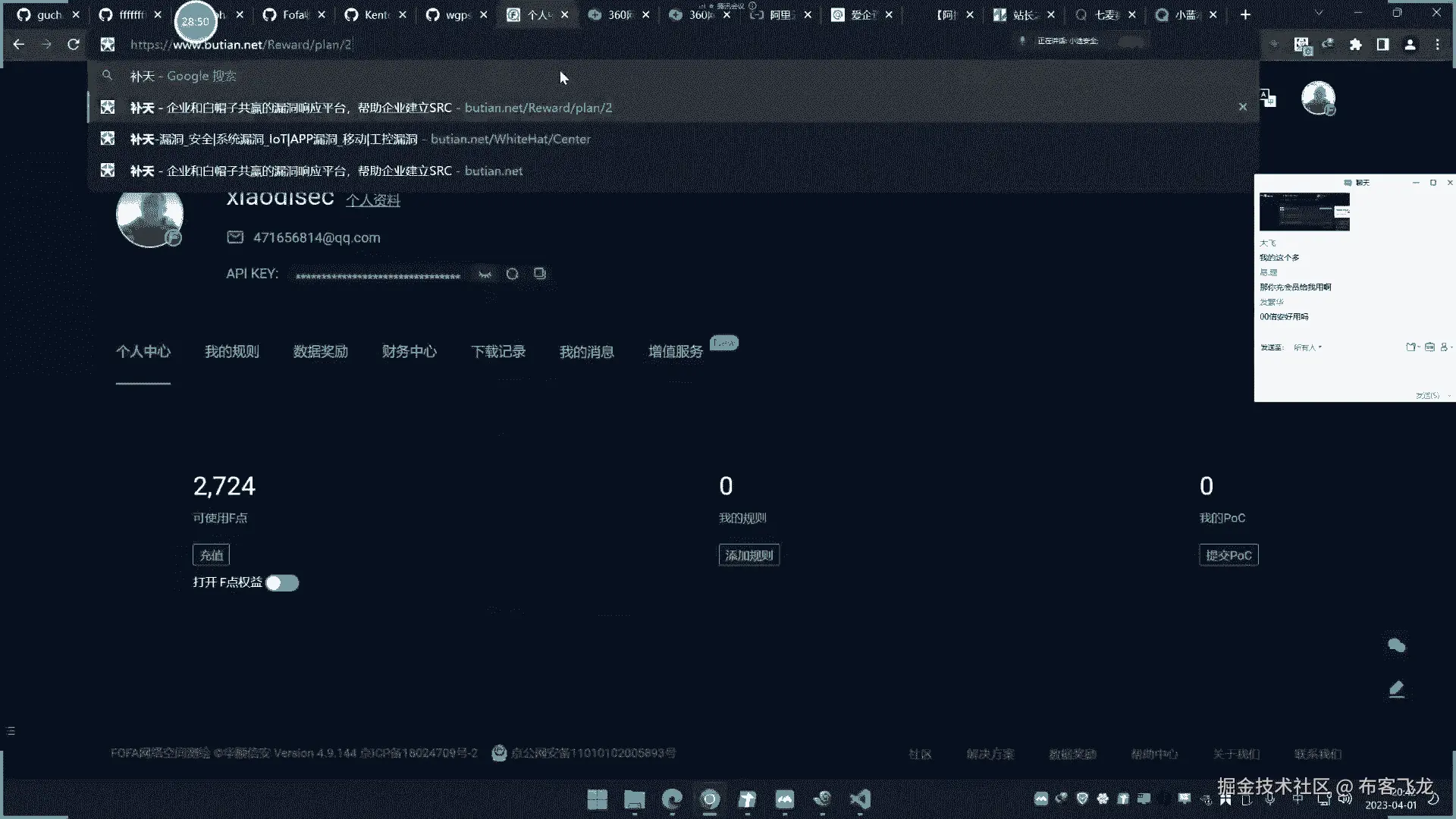
Task: Remove the butian.net/Reward/plan/2 suggestion with X
Action: (1242, 108)
